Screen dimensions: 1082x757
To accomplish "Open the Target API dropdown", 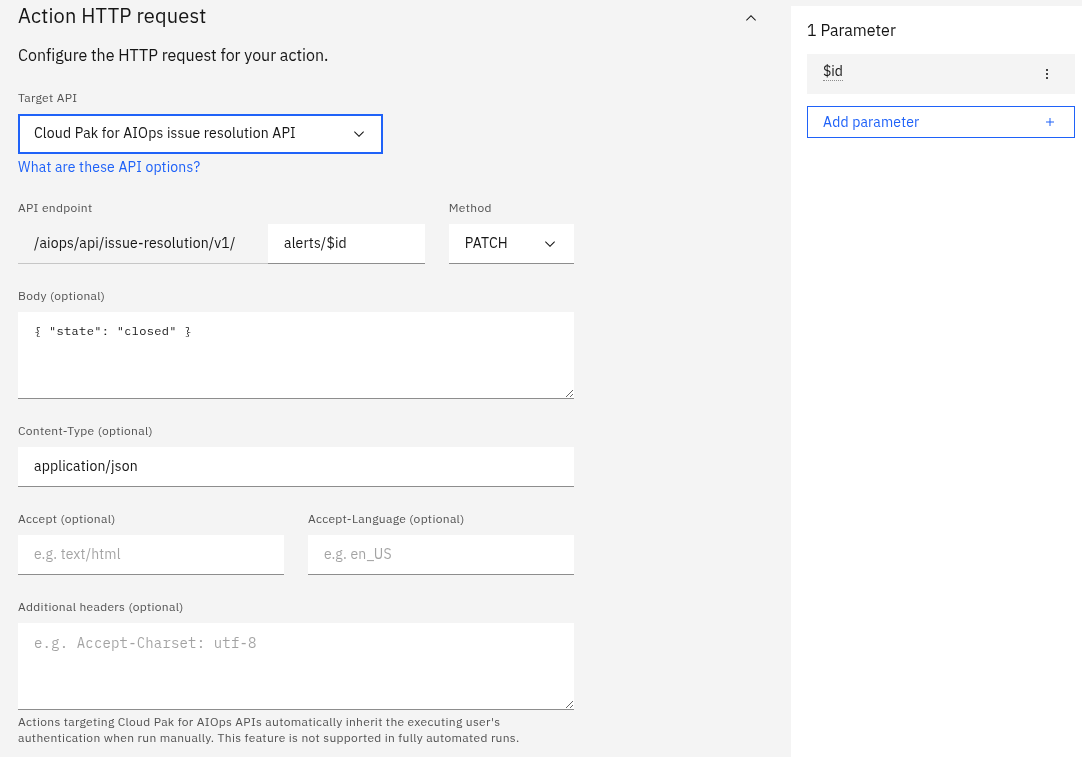I will click(x=200, y=133).
